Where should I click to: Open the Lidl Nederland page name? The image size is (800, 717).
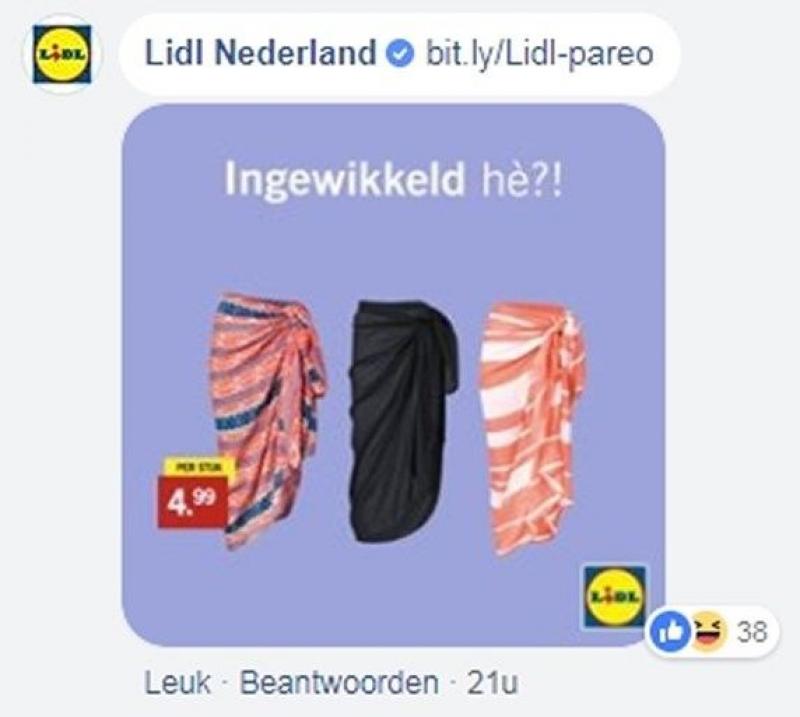pos(261,54)
